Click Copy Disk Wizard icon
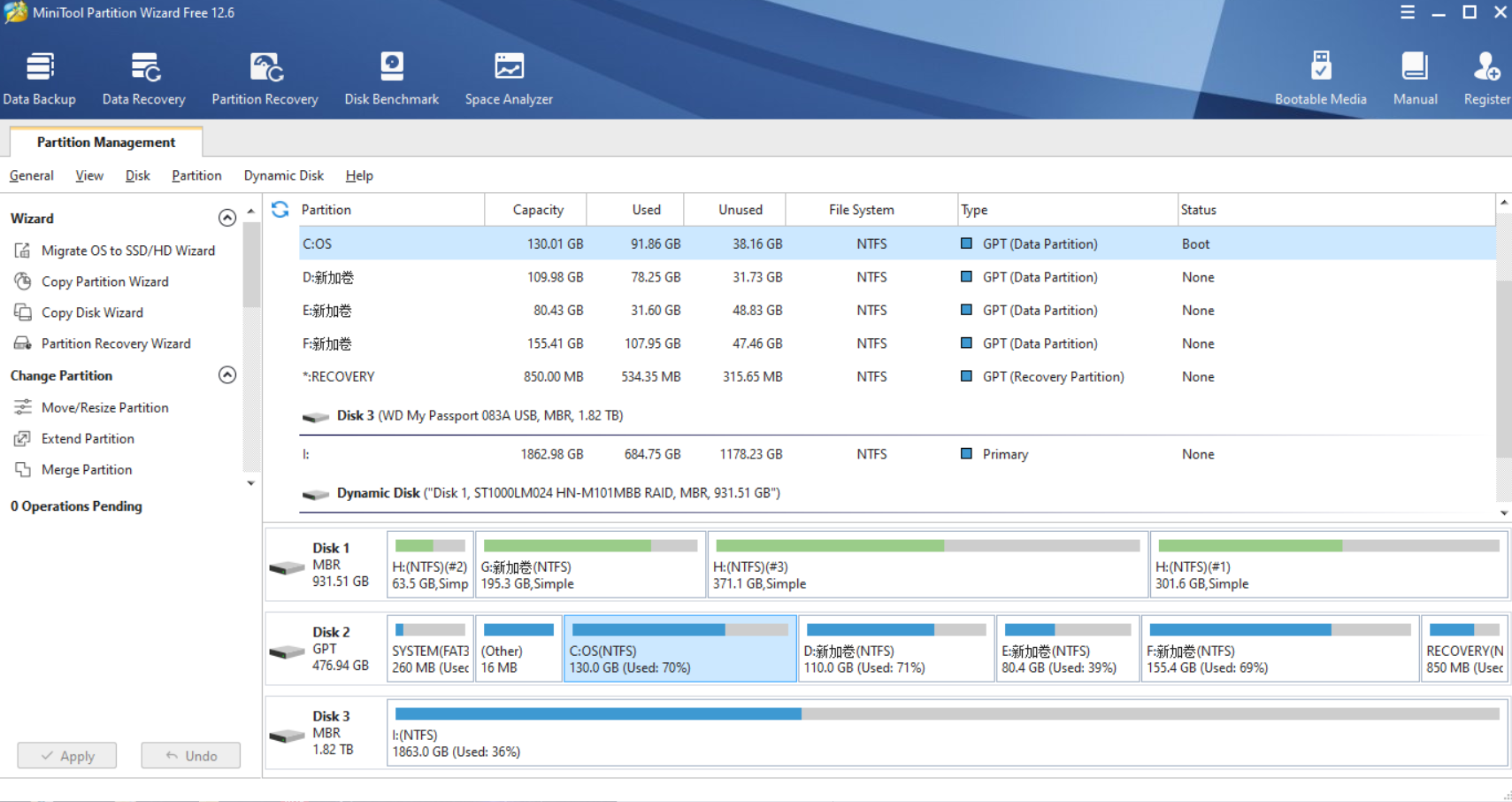 [23, 312]
